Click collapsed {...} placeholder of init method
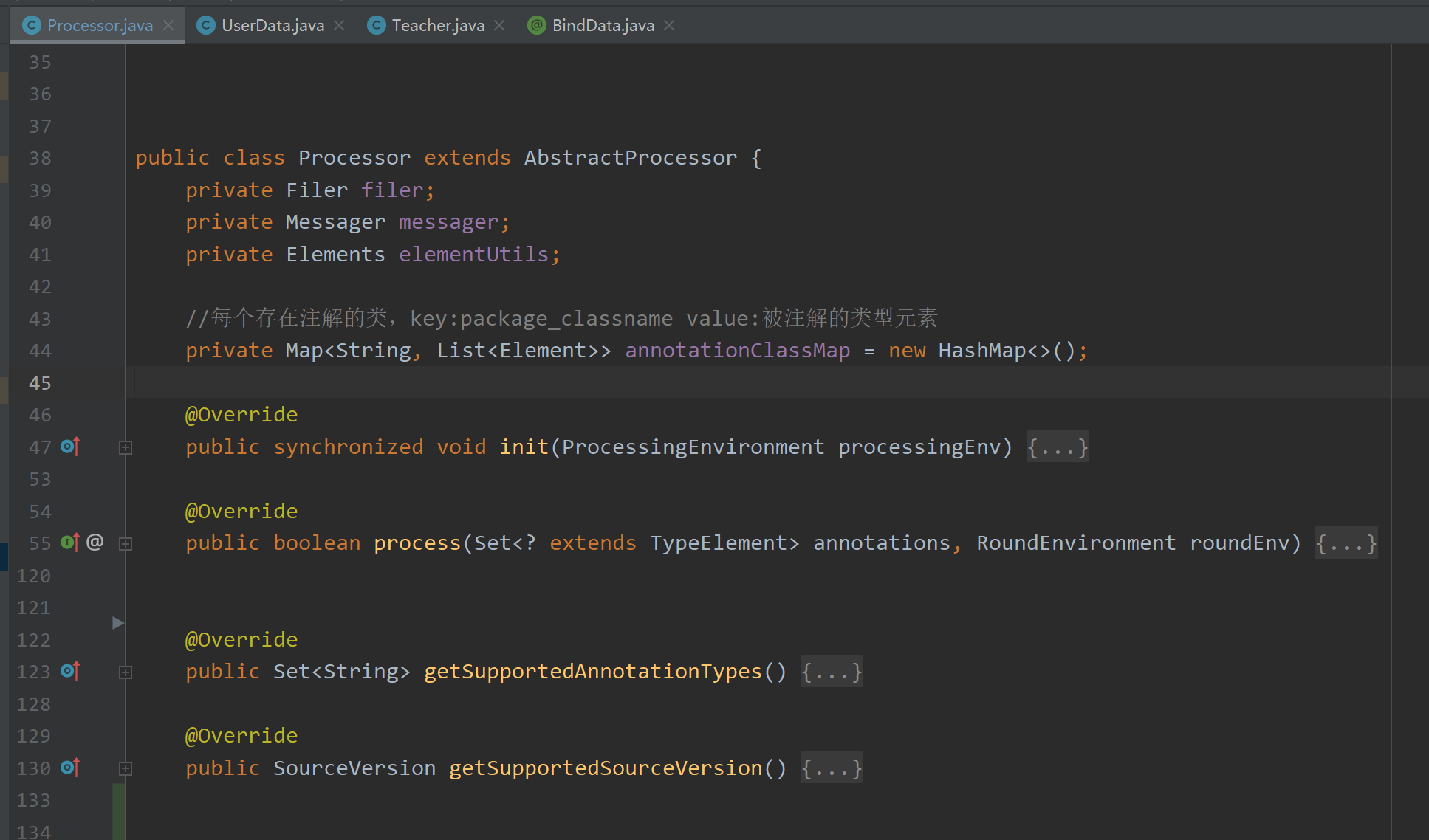Viewport: 1429px width, 840px height. 1057,447
